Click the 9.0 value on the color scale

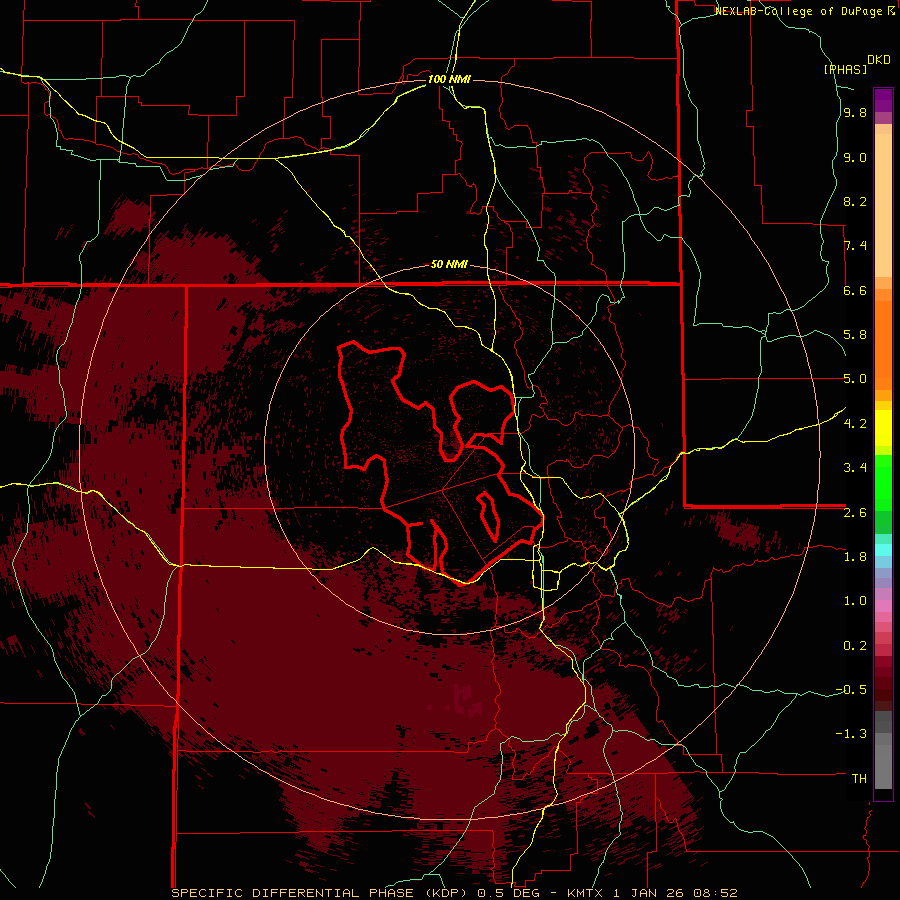pyautogui.click(x=855, y=157)
